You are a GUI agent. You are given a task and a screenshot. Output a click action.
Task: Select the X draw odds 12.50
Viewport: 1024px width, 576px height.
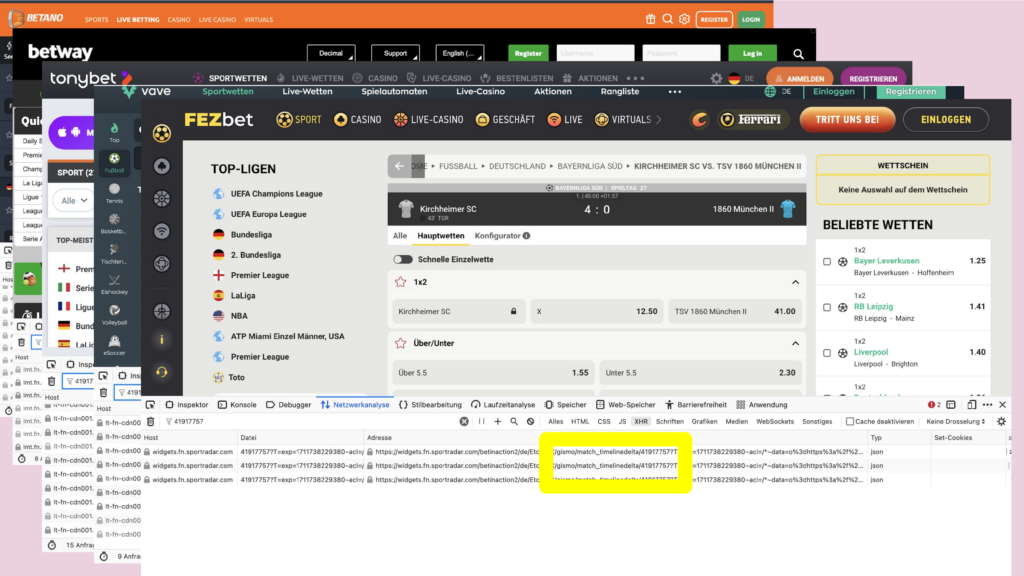[597, 312]
